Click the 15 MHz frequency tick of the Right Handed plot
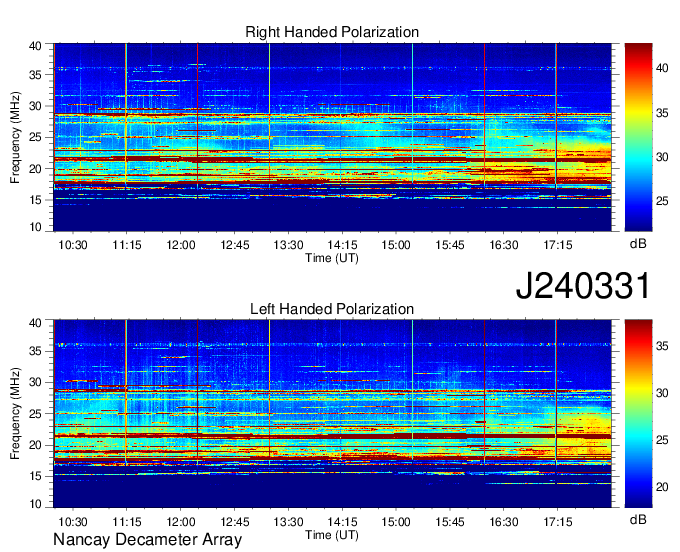Image resolution: width=680 pixels, height=552 pixels. click(35, 200)
